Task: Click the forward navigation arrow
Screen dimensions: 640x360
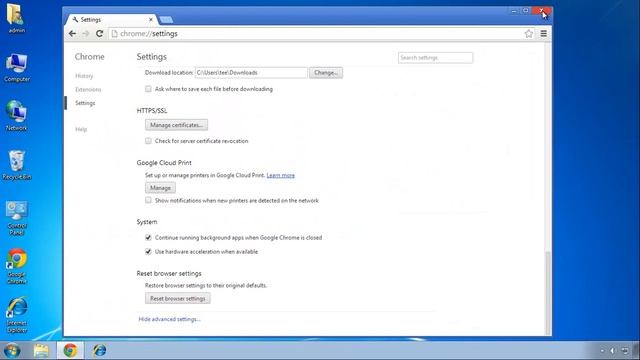Action: point(86,33)
